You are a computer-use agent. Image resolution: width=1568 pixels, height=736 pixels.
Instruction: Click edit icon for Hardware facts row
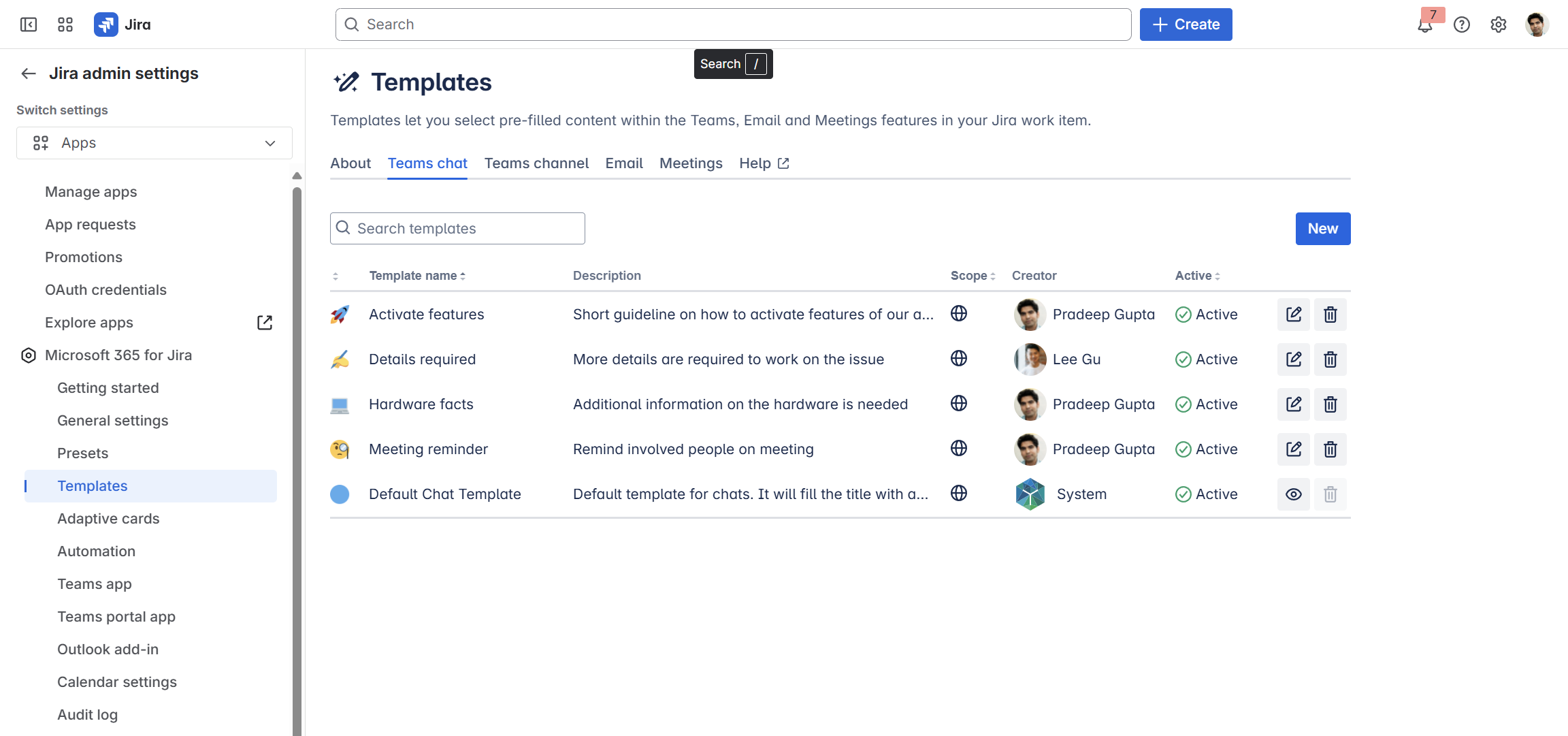coord(1293,404)
